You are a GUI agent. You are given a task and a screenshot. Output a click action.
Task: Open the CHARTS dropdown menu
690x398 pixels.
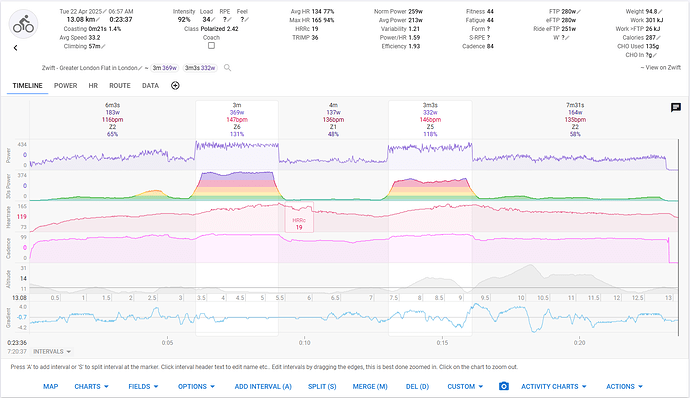pos(91,386)
